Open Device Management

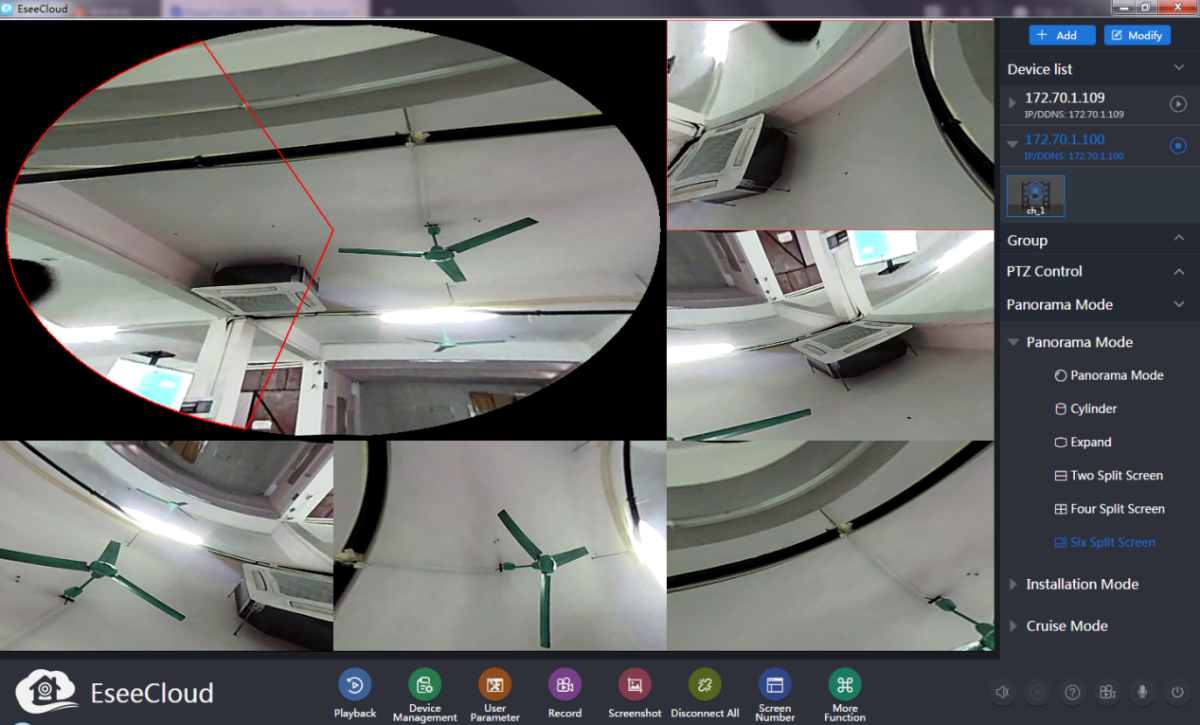pos(425,685)
